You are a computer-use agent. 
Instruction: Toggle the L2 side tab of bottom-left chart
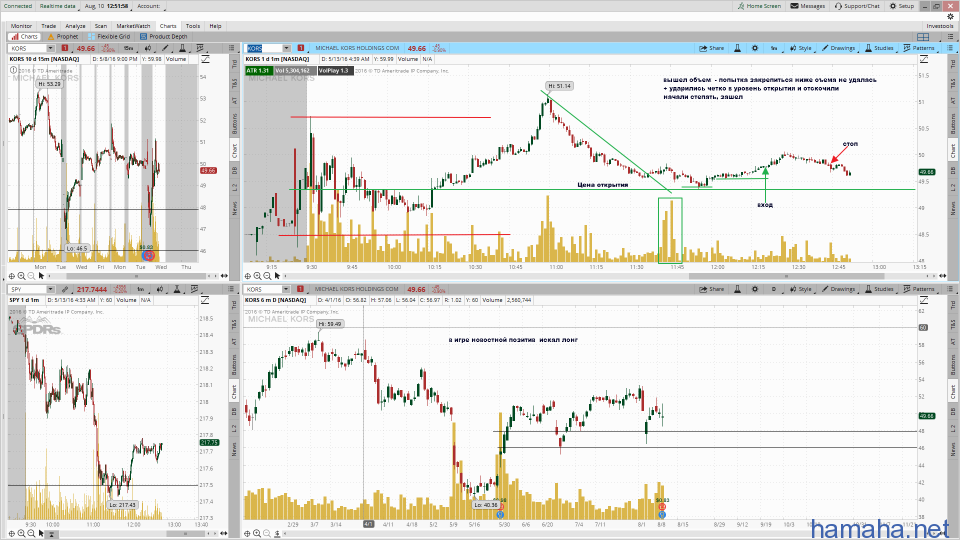[234, 428]
